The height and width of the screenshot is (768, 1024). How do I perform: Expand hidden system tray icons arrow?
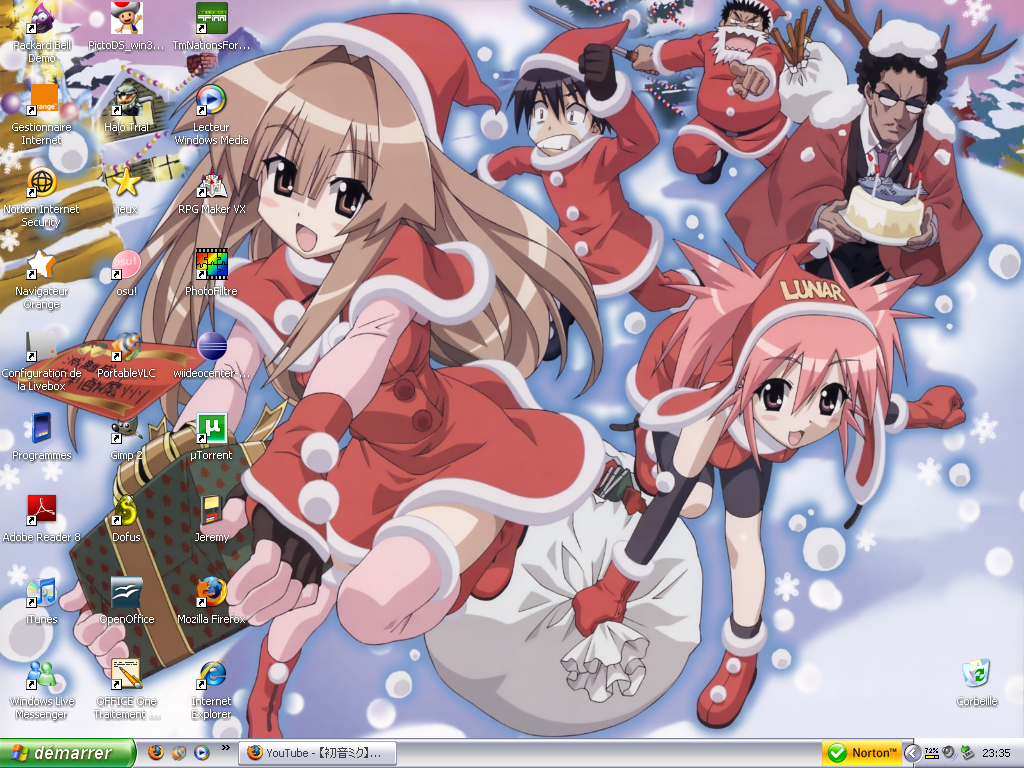click(x=912, y=754)
